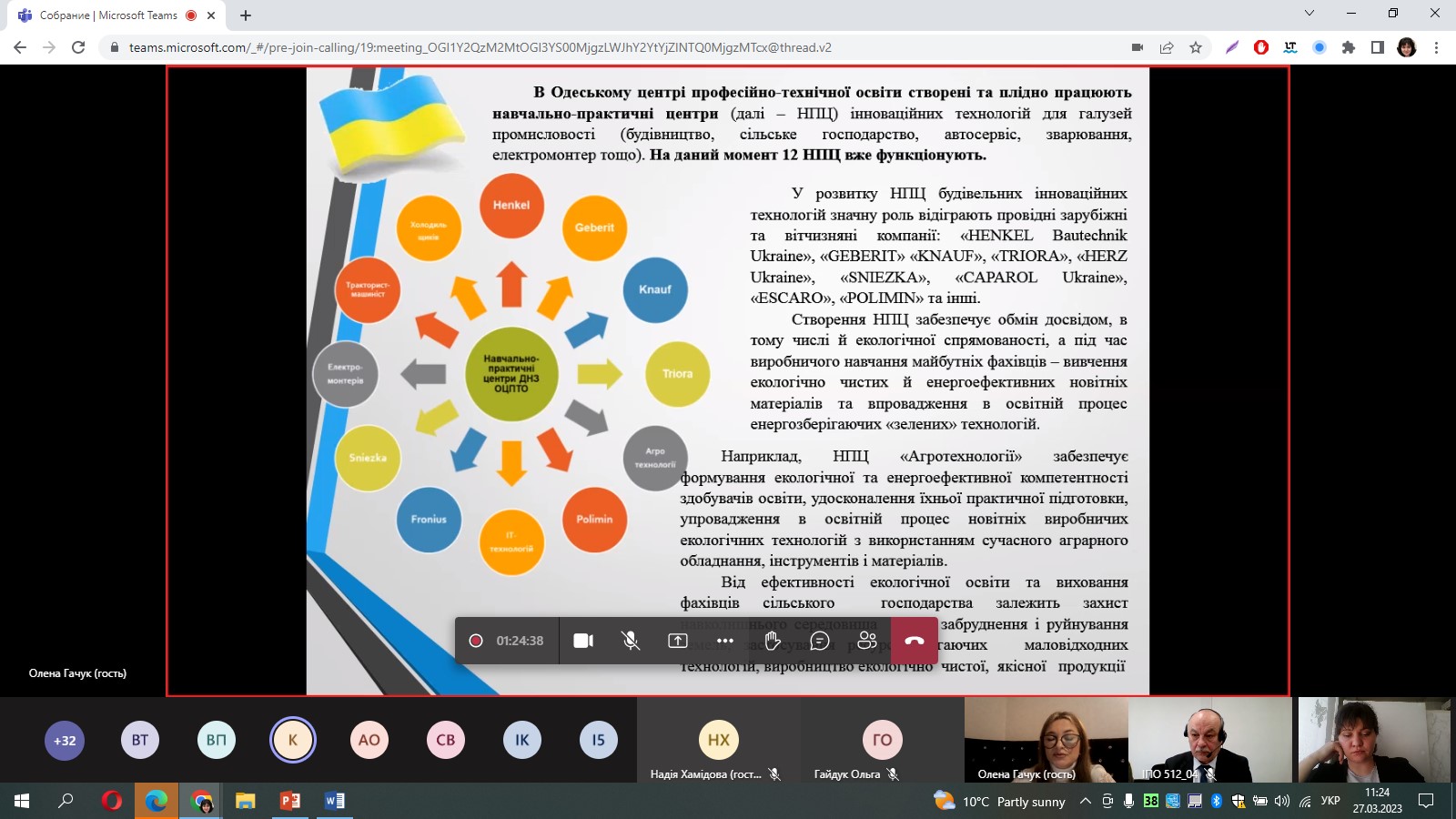The width and height of the screenshot is (1456, 819).
Task: Select participant avatar ВТ
Action: (140, 740)
